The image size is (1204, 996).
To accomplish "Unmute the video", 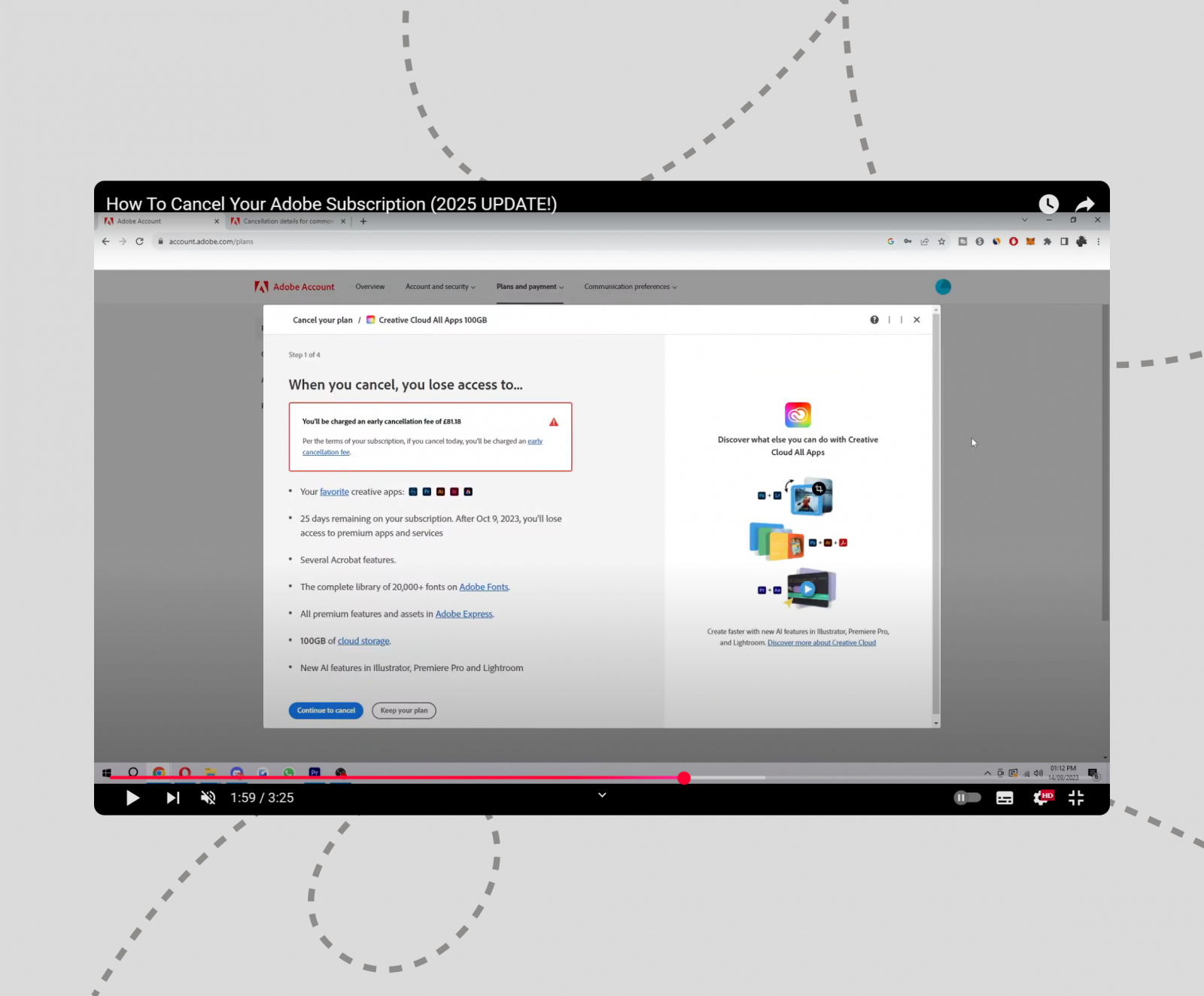I will [208, 797].
